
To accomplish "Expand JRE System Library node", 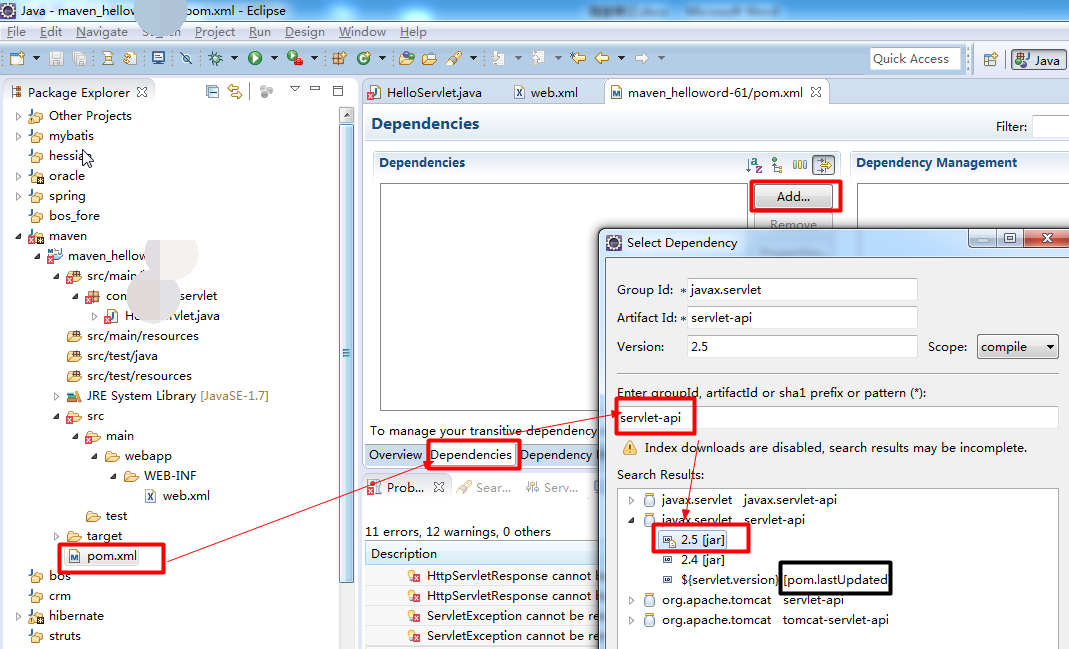I will click(x=57, y=396).
